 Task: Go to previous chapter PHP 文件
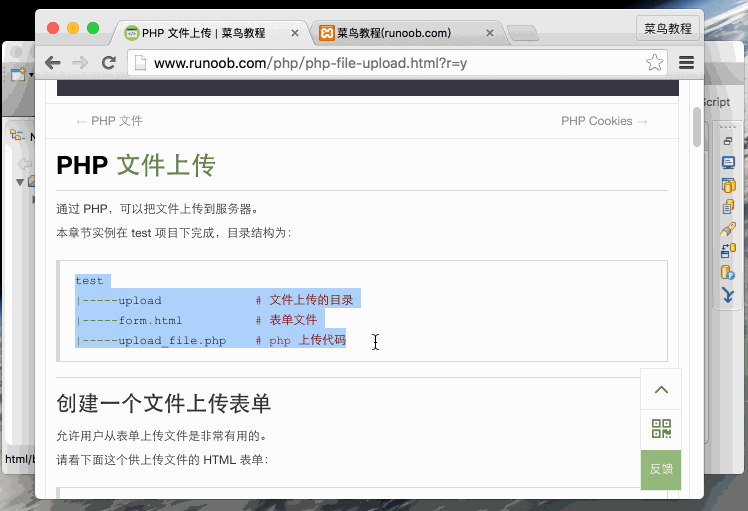[x=109, y=121]
